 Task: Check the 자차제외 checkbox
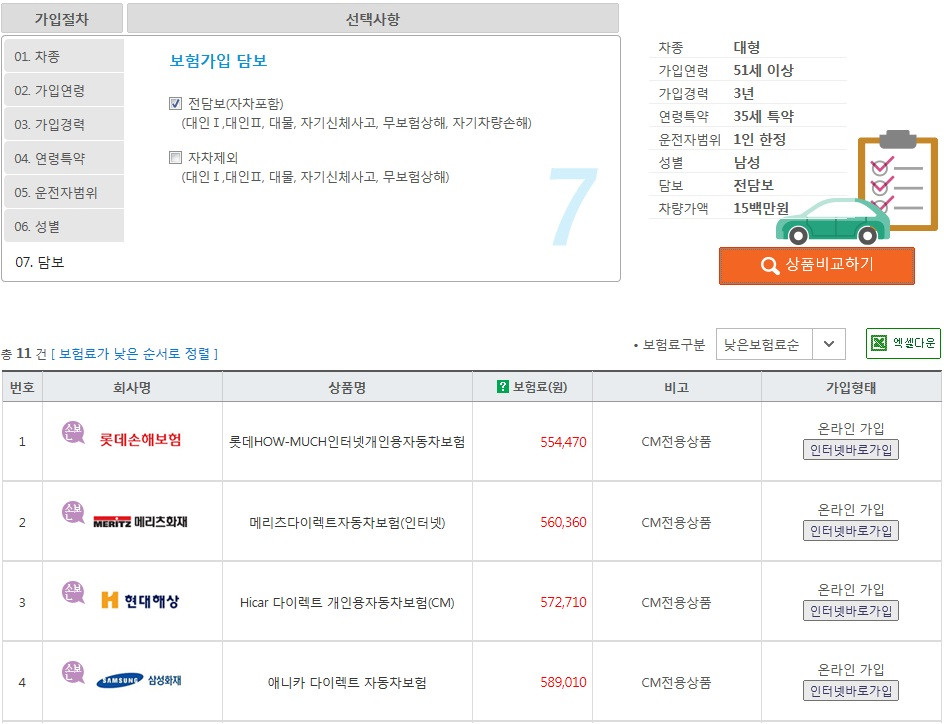tap(175, 158)
